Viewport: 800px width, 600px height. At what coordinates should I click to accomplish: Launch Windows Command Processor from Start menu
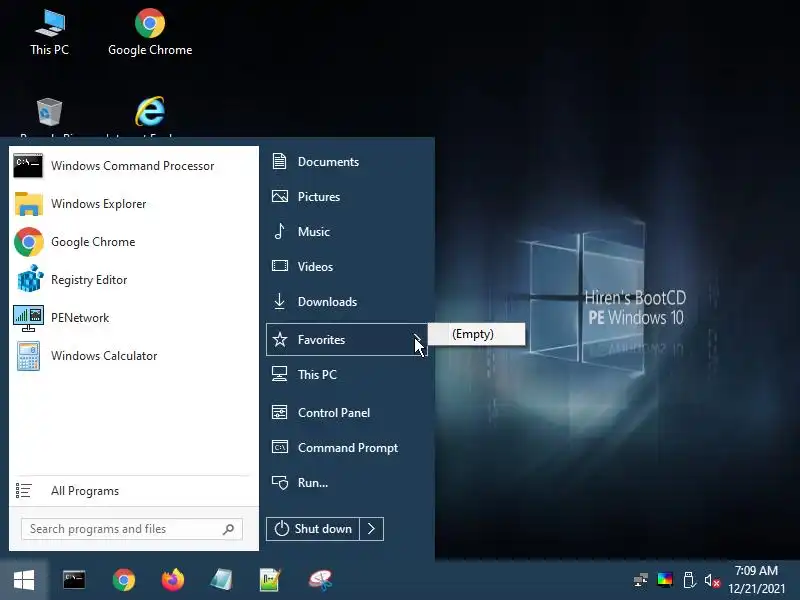click(x=134, y=166)
